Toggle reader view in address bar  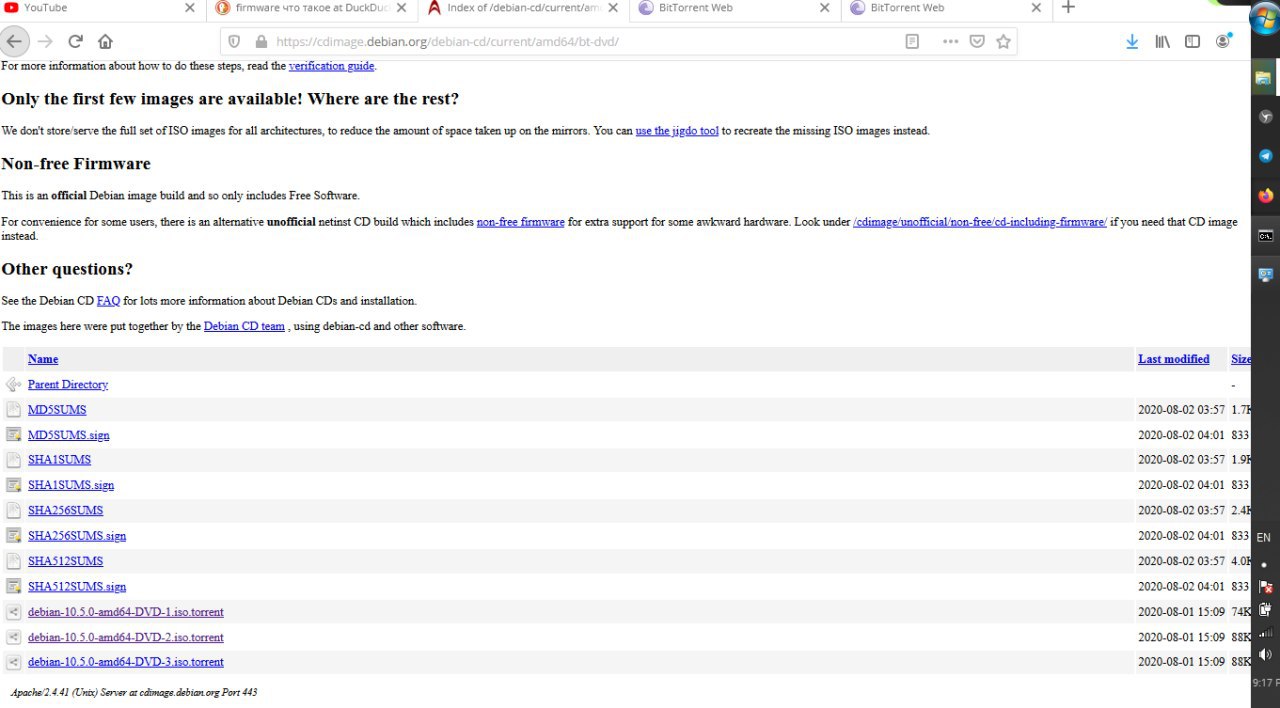[x=912, y=42]
